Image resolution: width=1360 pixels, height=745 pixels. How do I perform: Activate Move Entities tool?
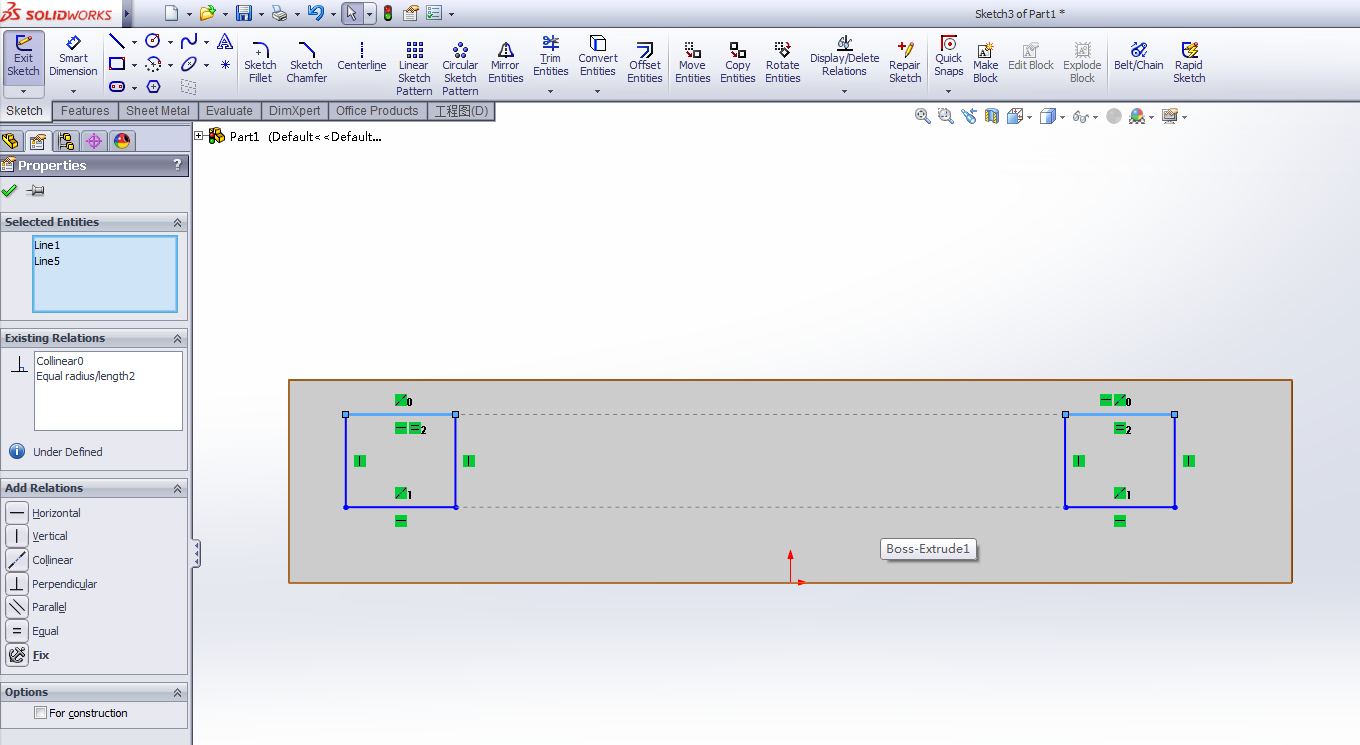tap(692, 64)
